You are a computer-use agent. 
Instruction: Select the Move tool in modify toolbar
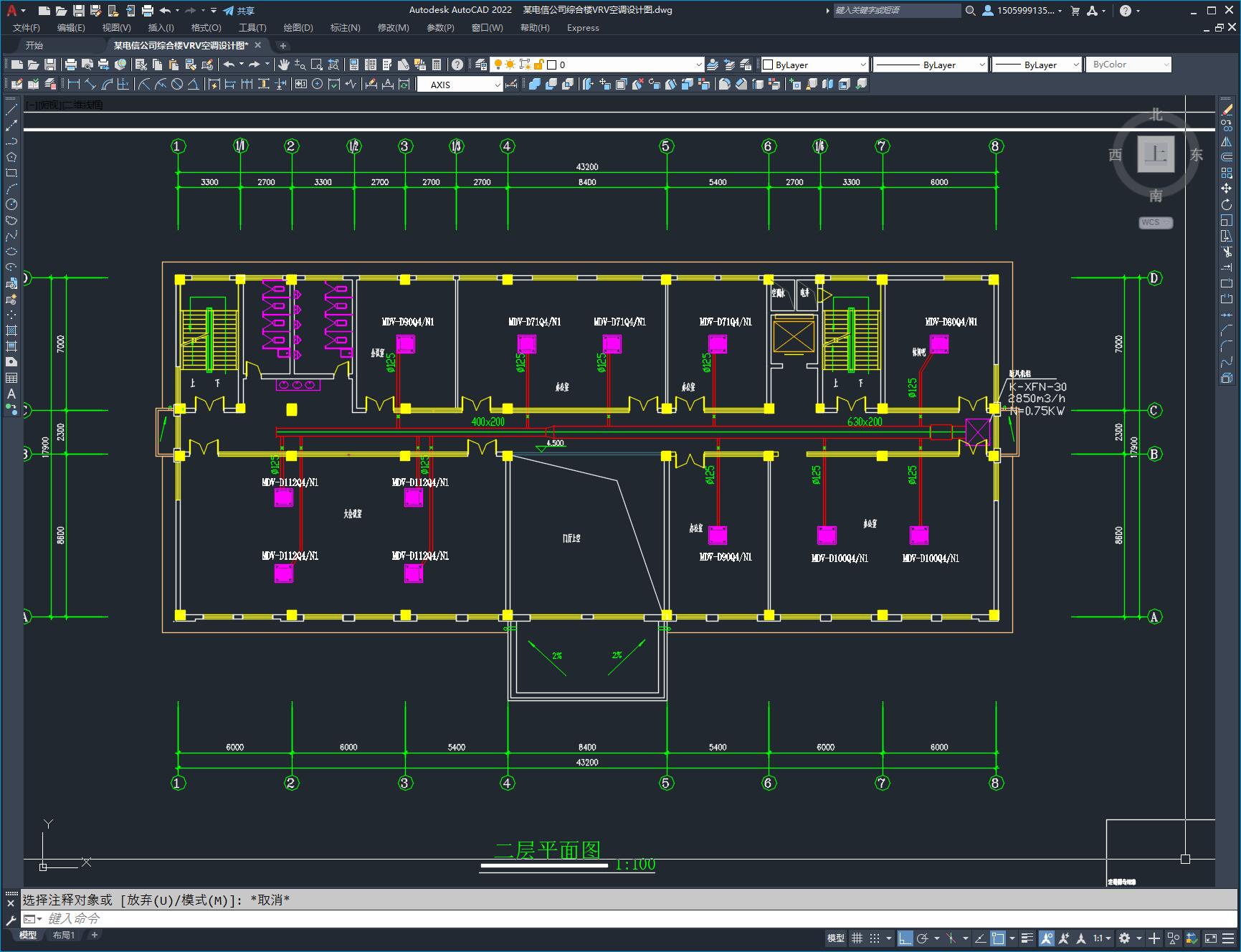[1227, 189]
